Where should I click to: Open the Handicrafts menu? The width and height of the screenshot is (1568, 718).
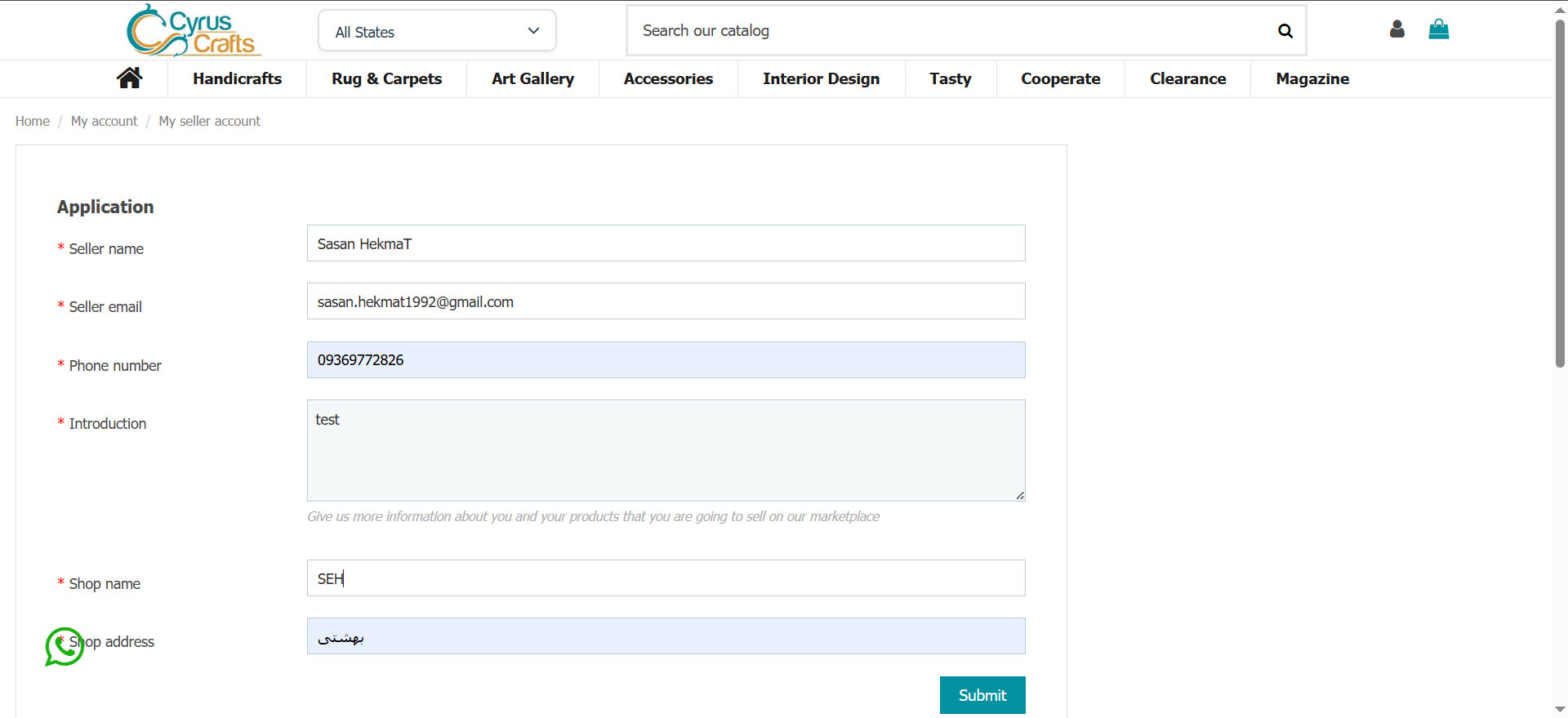237,78
